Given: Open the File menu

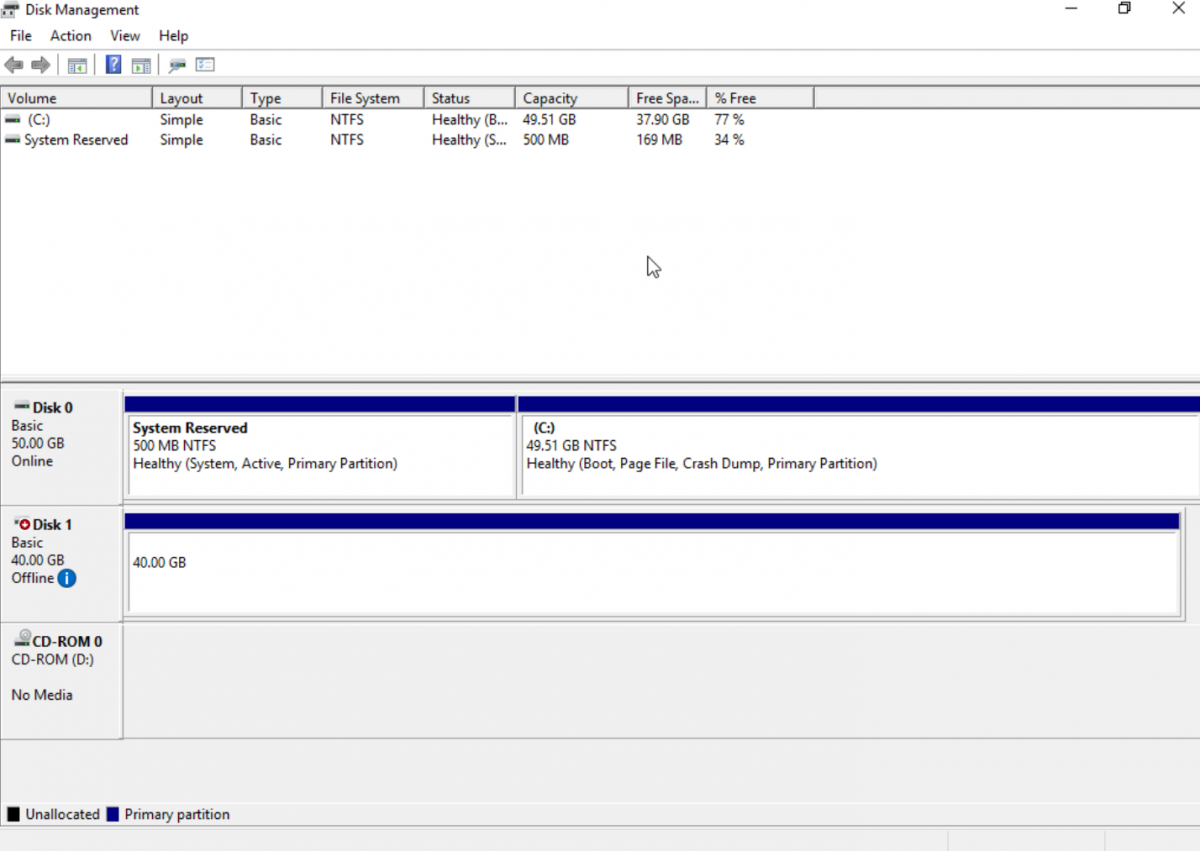Looking at the screenshot, I should point(20,35).
